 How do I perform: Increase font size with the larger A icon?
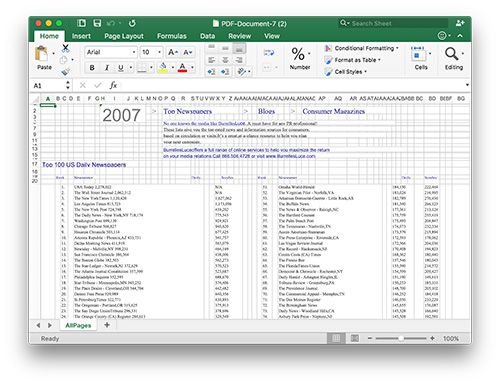(173, 52)
